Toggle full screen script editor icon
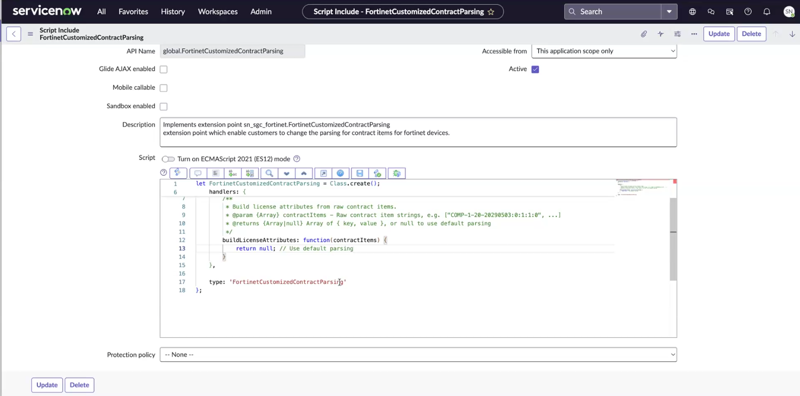800x396 pixels. [322, 174]
